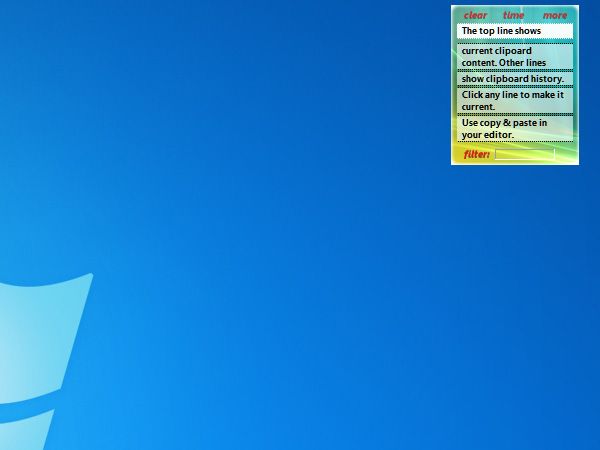600x450 pixels.
Task: Pick the 'show clipboard history.' entry
Action: (515, 79)
